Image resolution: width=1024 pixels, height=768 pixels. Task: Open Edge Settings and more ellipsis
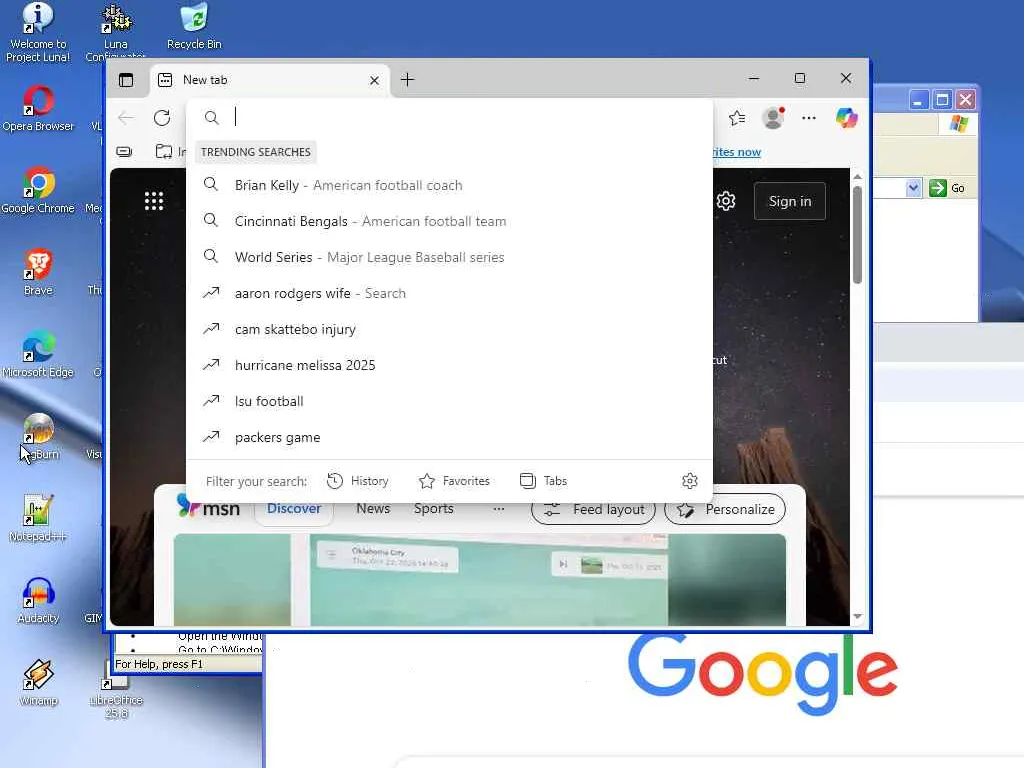tap(809, 118)
